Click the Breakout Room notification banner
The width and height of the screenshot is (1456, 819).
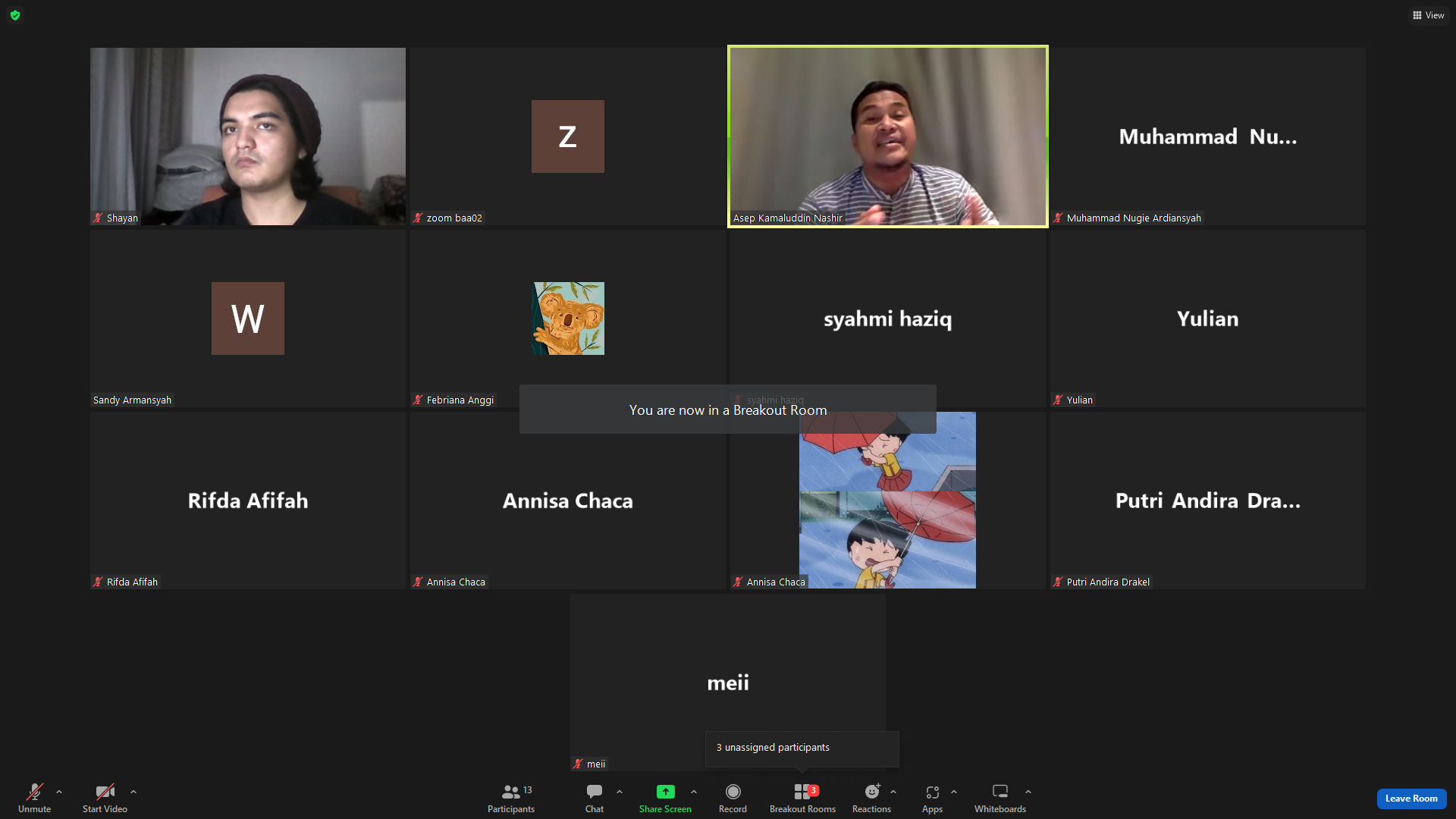point(728,409)
